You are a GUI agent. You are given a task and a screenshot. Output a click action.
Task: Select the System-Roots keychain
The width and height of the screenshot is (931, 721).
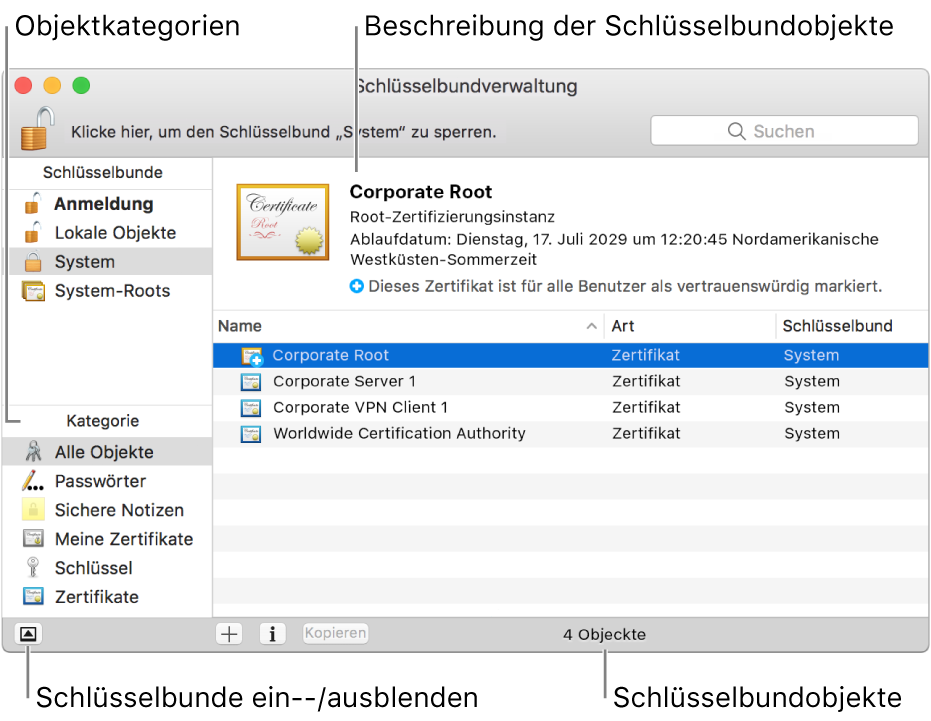click(110, 291)
